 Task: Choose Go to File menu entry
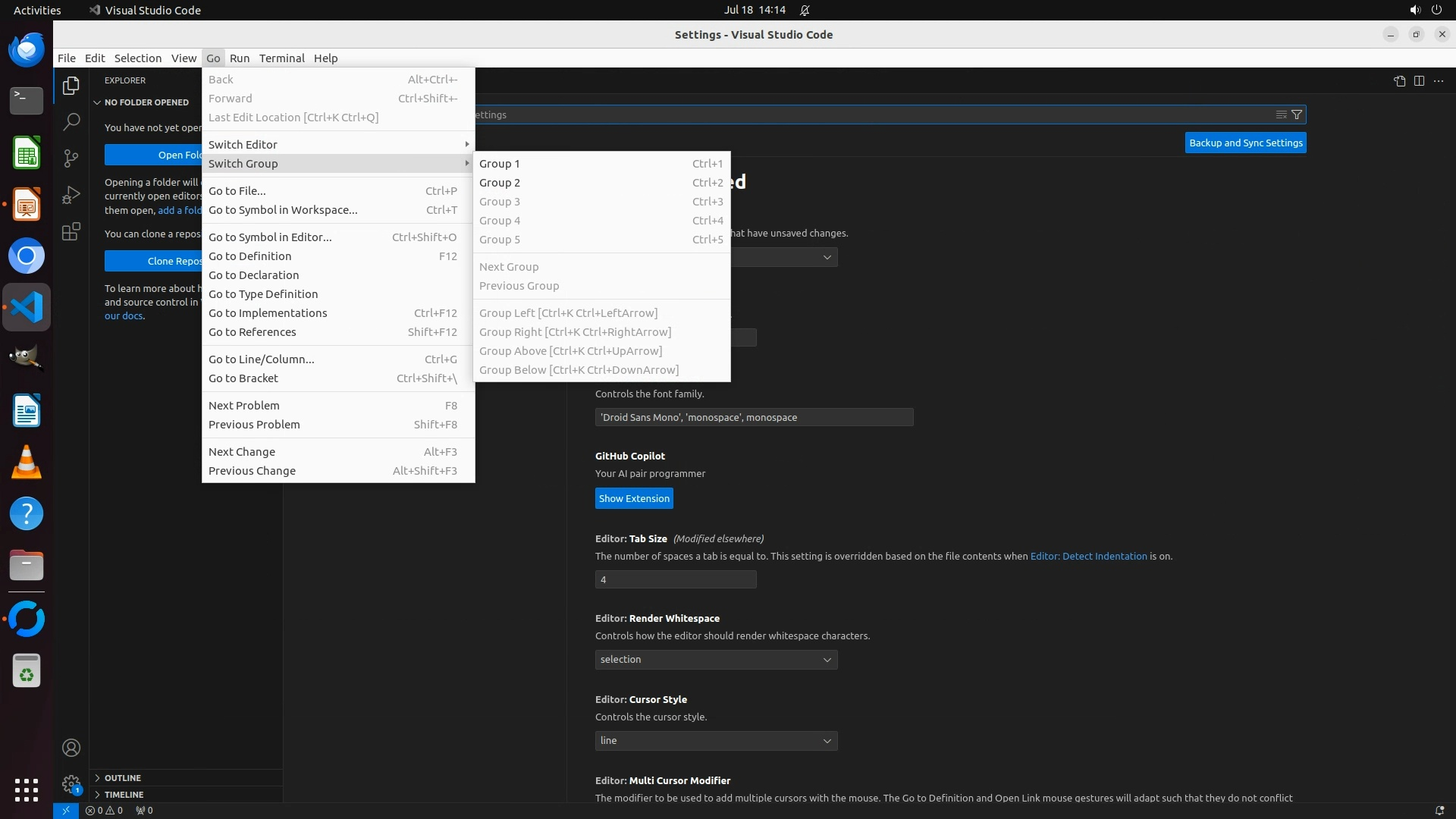[237, 191]
